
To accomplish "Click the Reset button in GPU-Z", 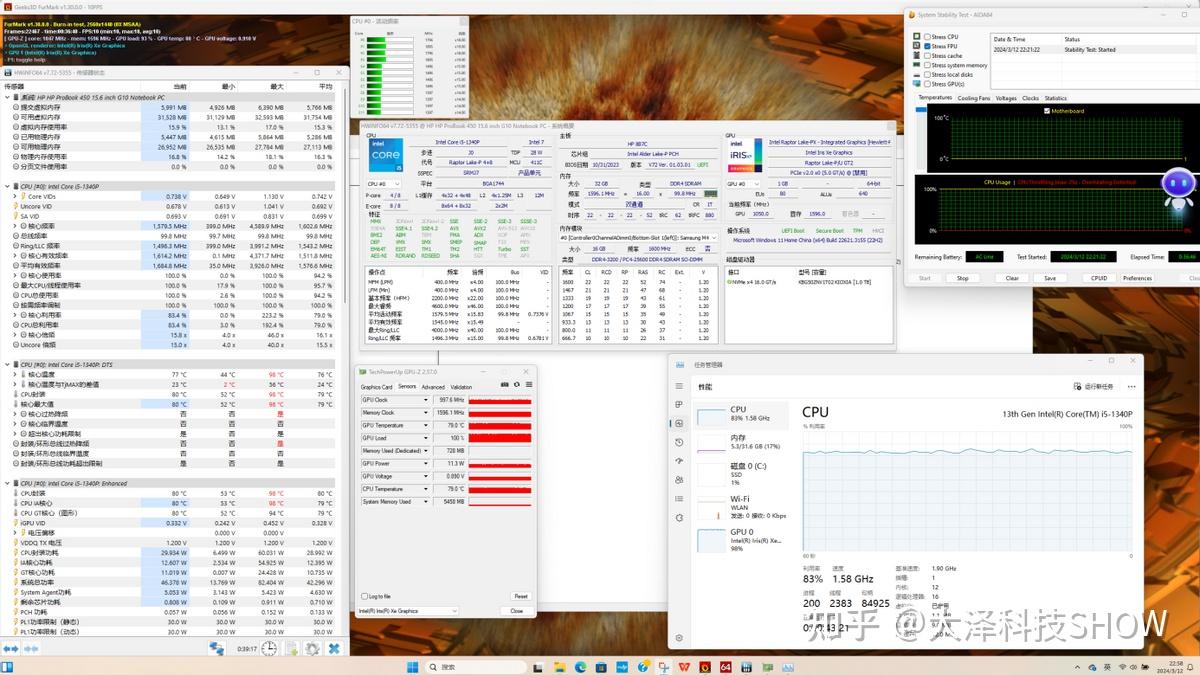I will [x=520, y=596].
